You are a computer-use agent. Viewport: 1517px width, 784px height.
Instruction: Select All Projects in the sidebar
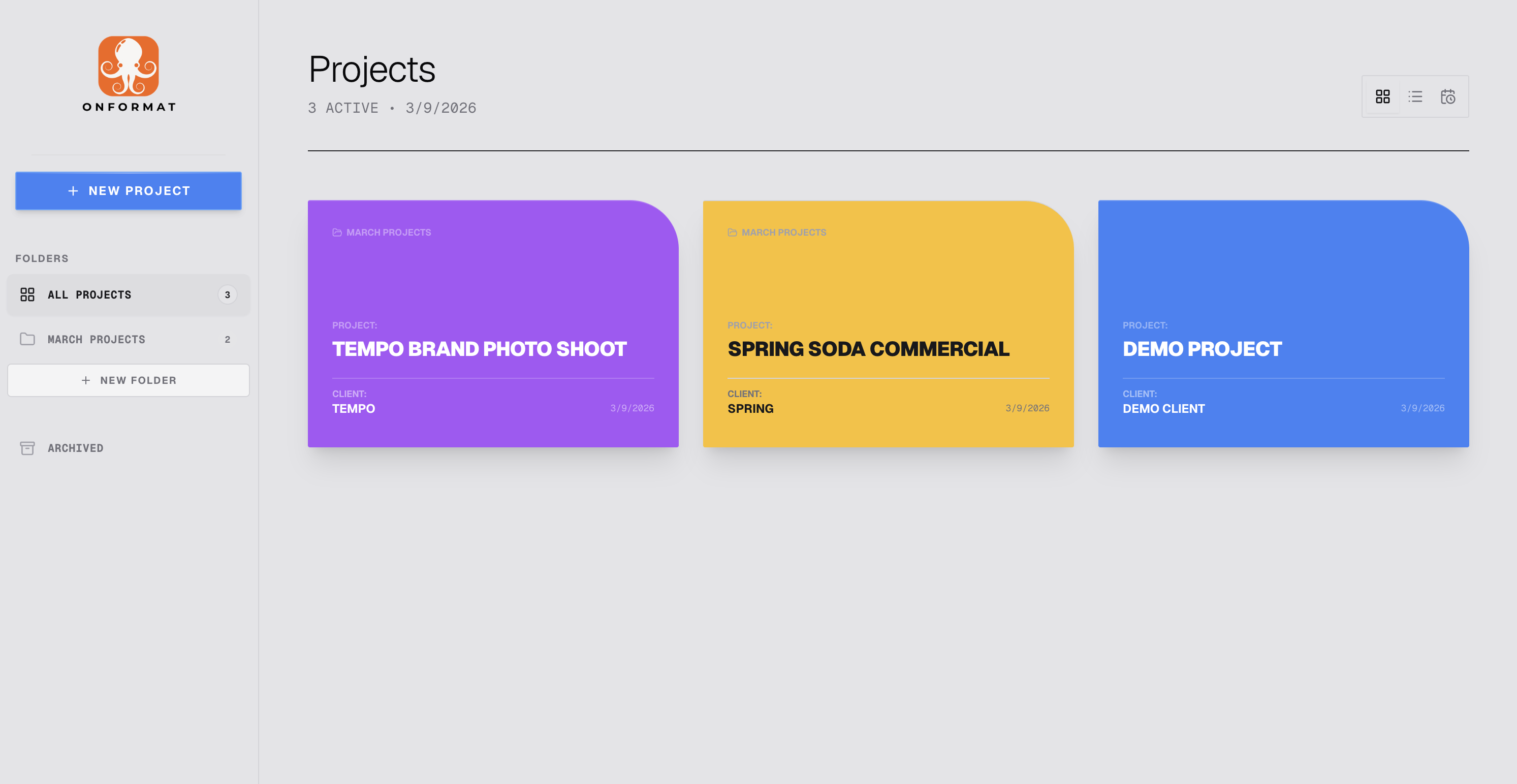tap(89, 295)
